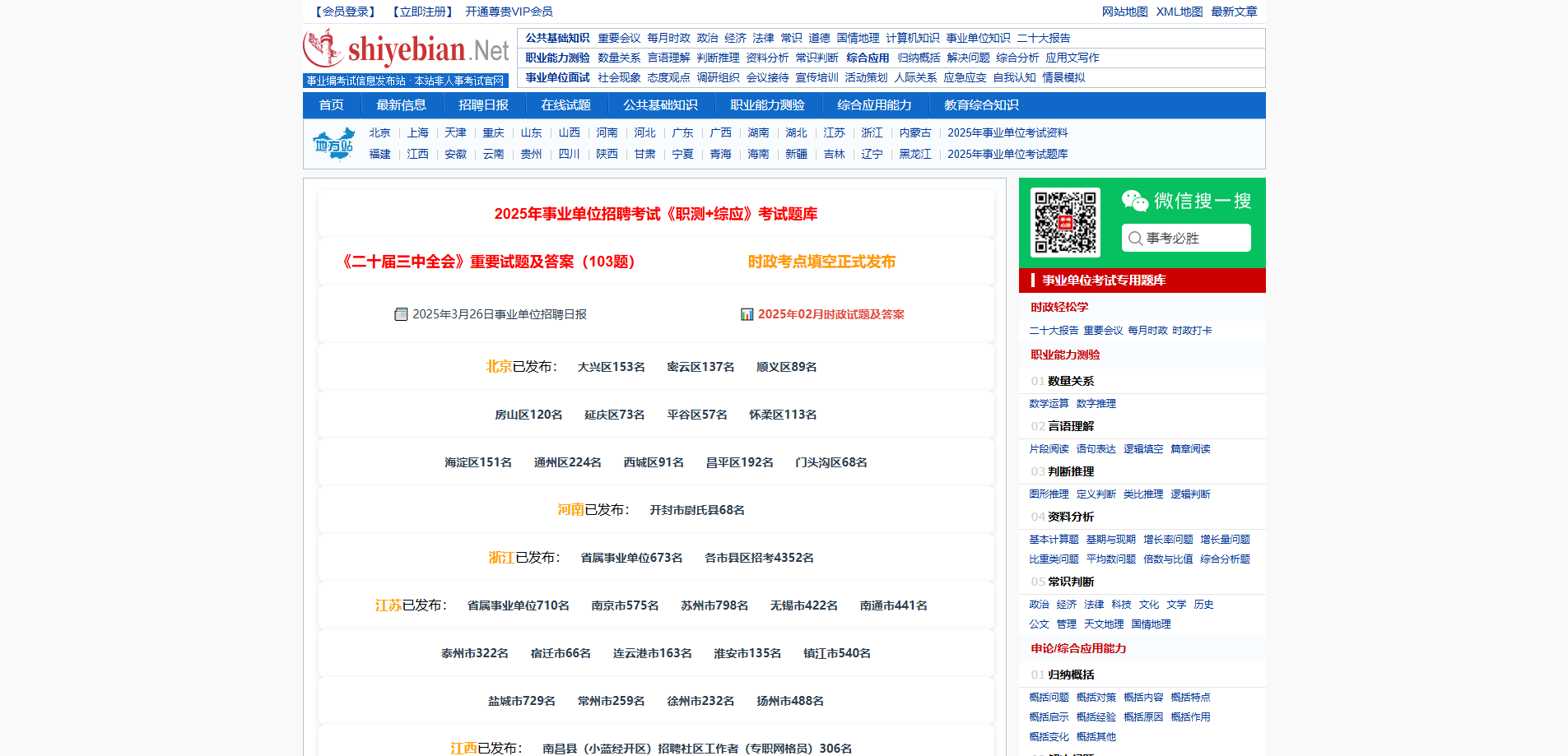
Task: Open the 首页 navigation menu item
Action: click(x=332, y=104)
